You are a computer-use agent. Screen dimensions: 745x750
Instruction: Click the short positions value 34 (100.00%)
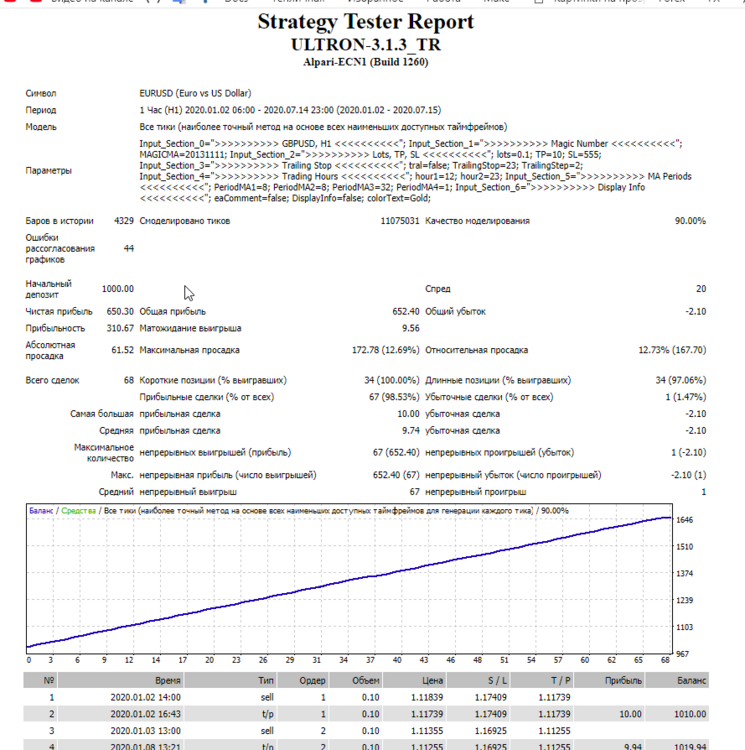(392, 380)
